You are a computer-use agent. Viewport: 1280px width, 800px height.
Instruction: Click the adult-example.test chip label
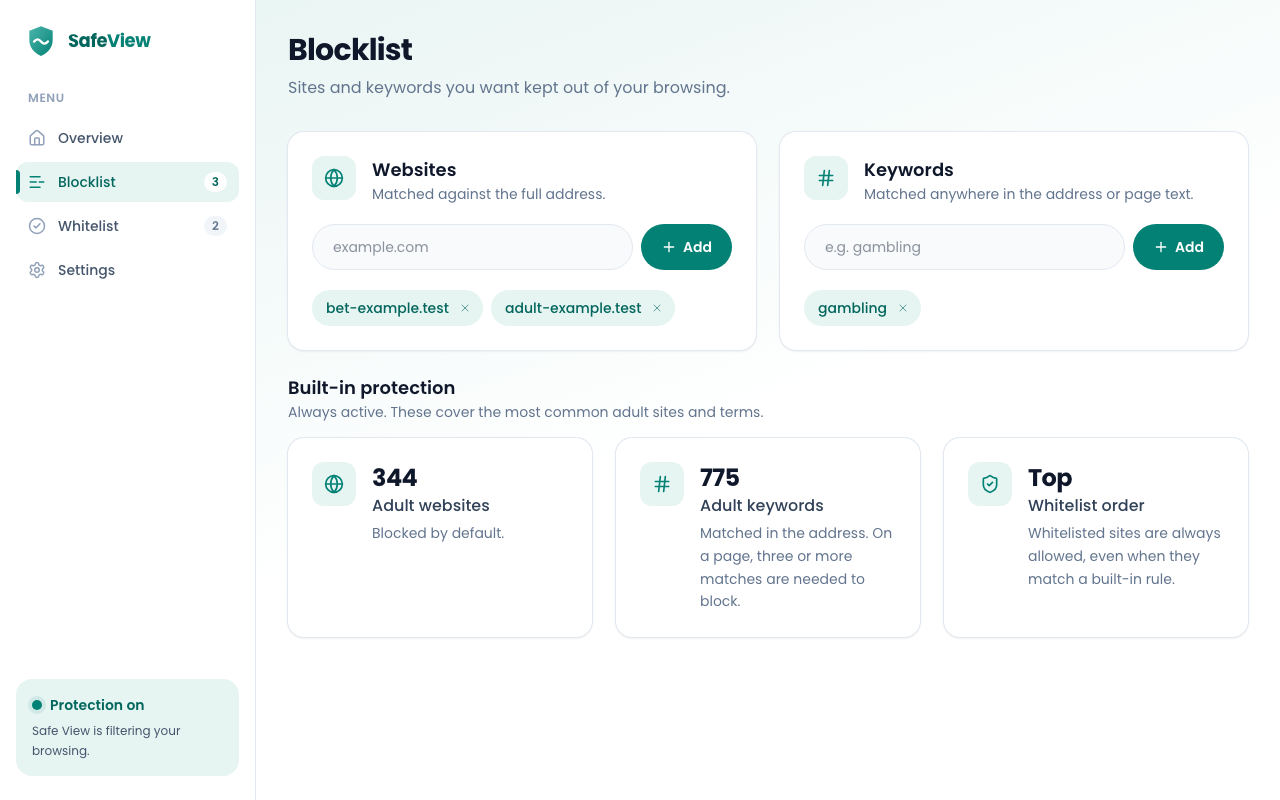573,308
